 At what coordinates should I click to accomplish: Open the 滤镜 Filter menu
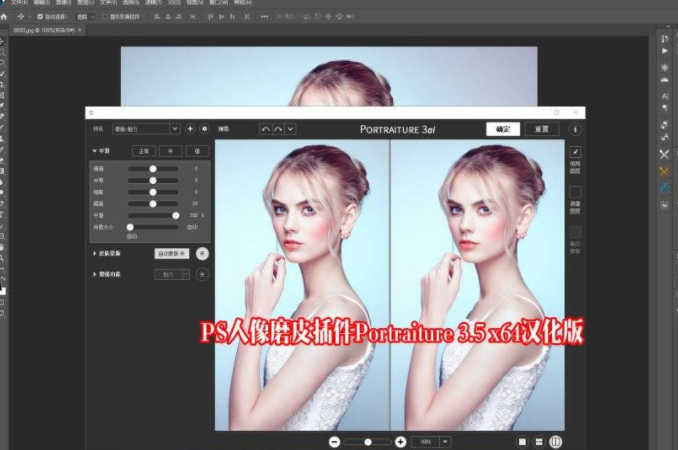[154, 2]
